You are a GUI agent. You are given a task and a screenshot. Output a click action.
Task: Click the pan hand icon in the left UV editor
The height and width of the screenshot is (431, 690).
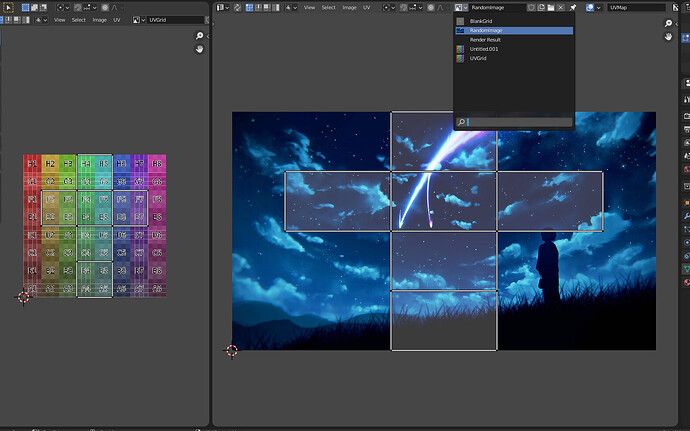coord(199,49)
